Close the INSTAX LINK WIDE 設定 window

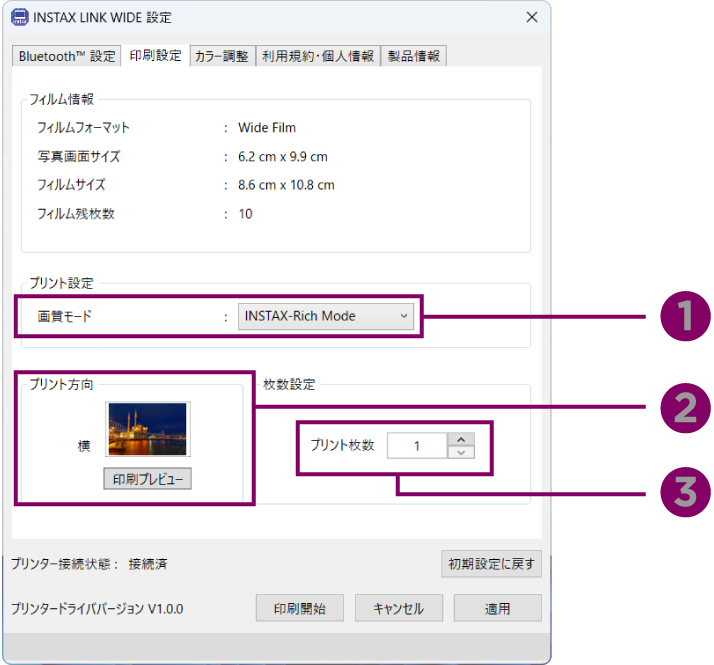coord(531,17)
